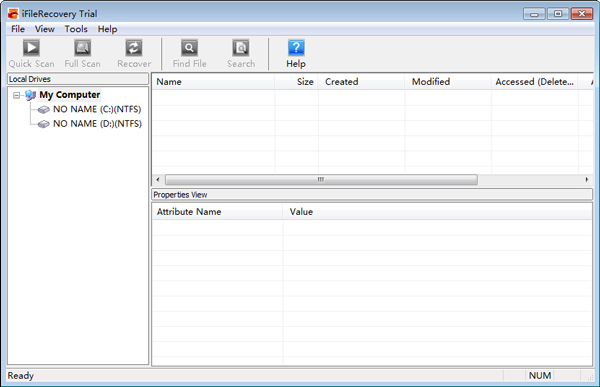Open the File menu
The image size is (600, 387).
pyautogui.click(x=18, y=29)
